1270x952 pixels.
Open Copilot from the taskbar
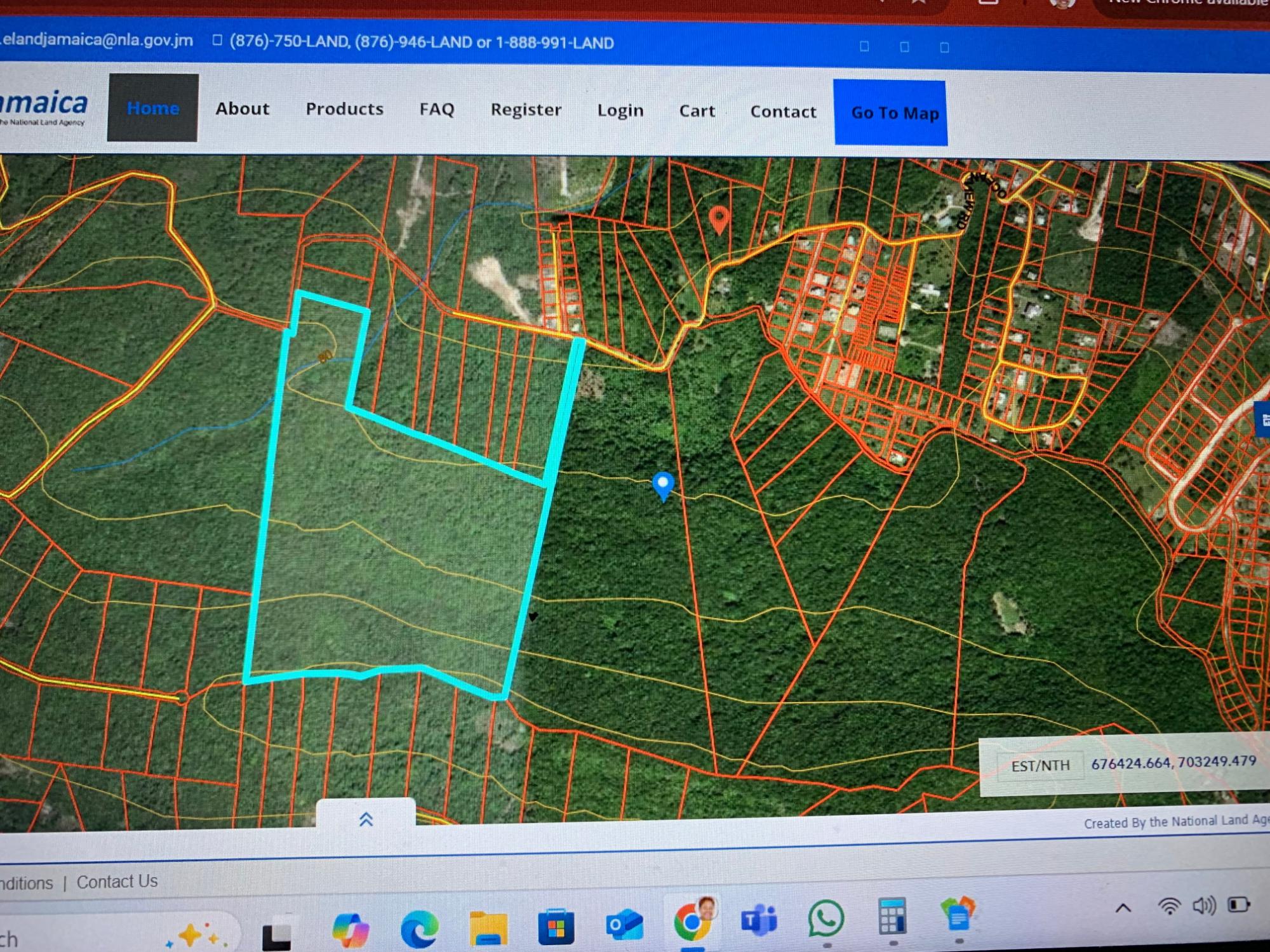351,929
